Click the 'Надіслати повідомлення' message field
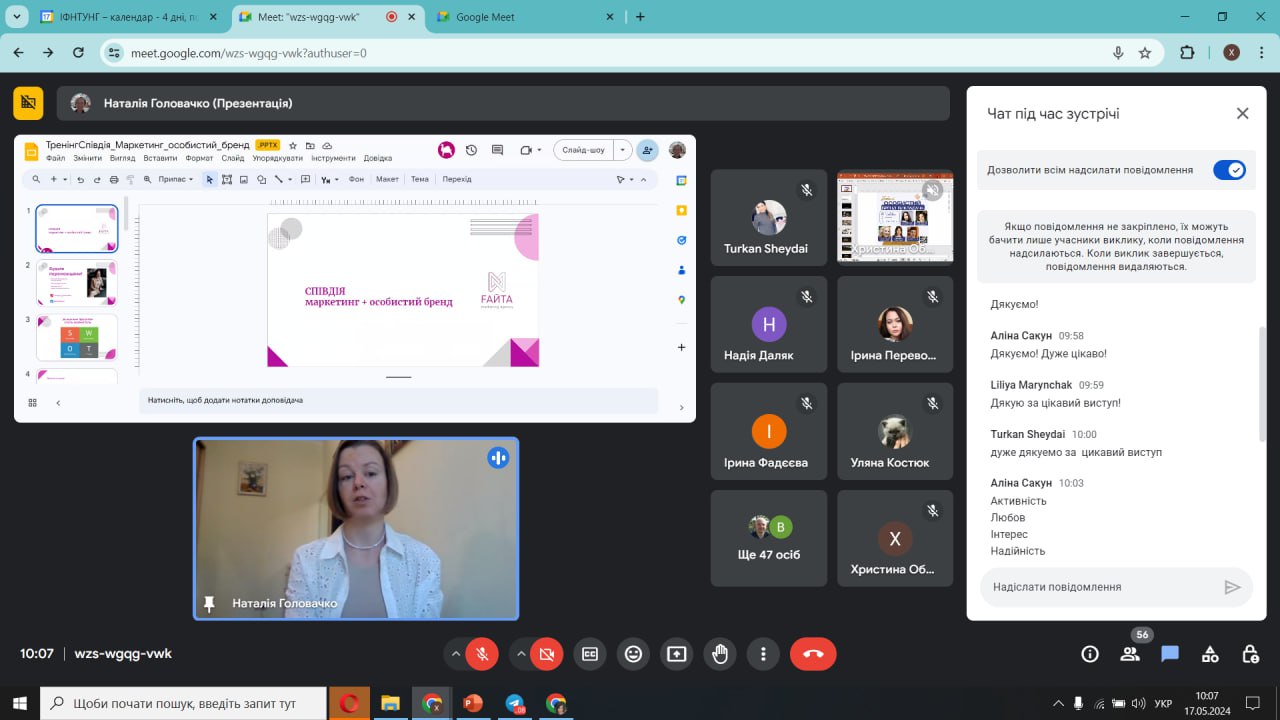Screen dimensions: 1280x720 (1100, 587)
